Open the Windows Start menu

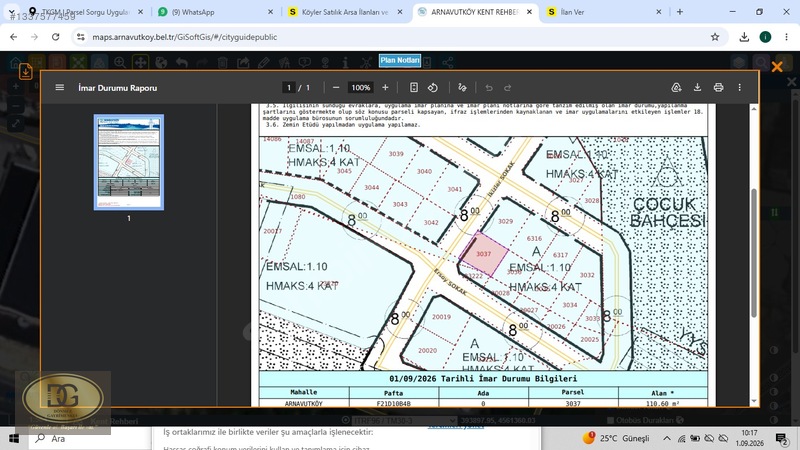[x=14, y=438]
